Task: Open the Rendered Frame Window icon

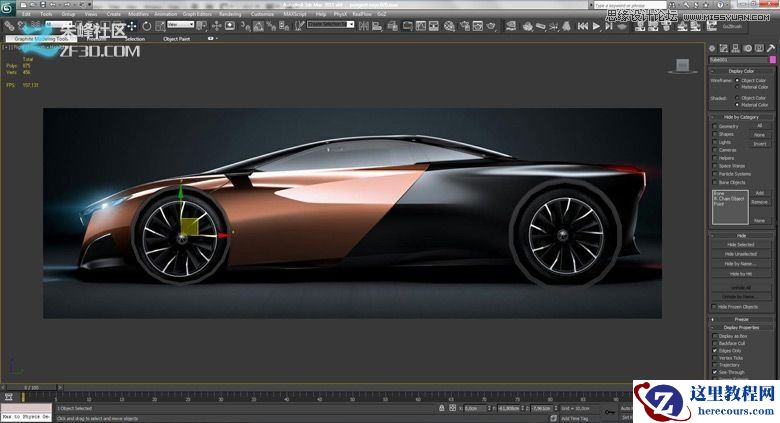Action: click(x=478, y=26)
